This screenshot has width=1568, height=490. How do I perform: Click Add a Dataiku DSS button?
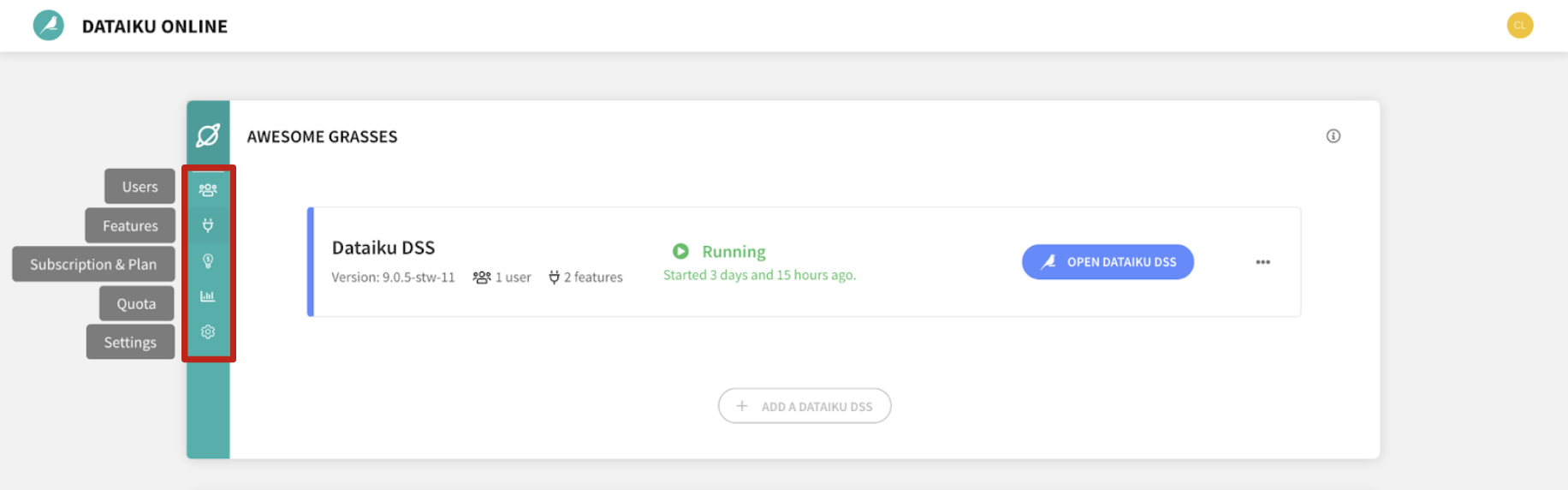805,406
